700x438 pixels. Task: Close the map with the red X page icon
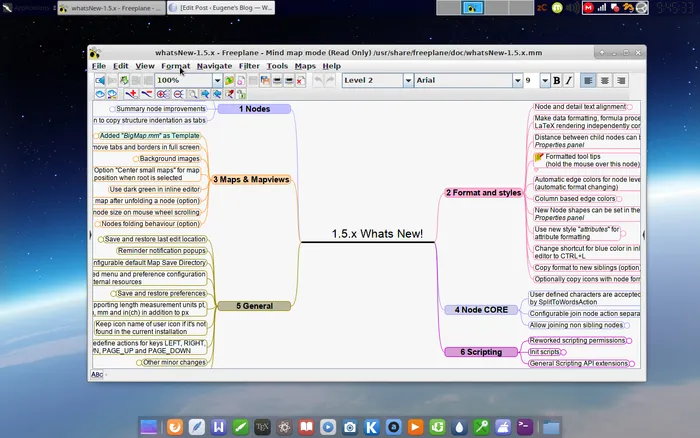coord(300,80)
